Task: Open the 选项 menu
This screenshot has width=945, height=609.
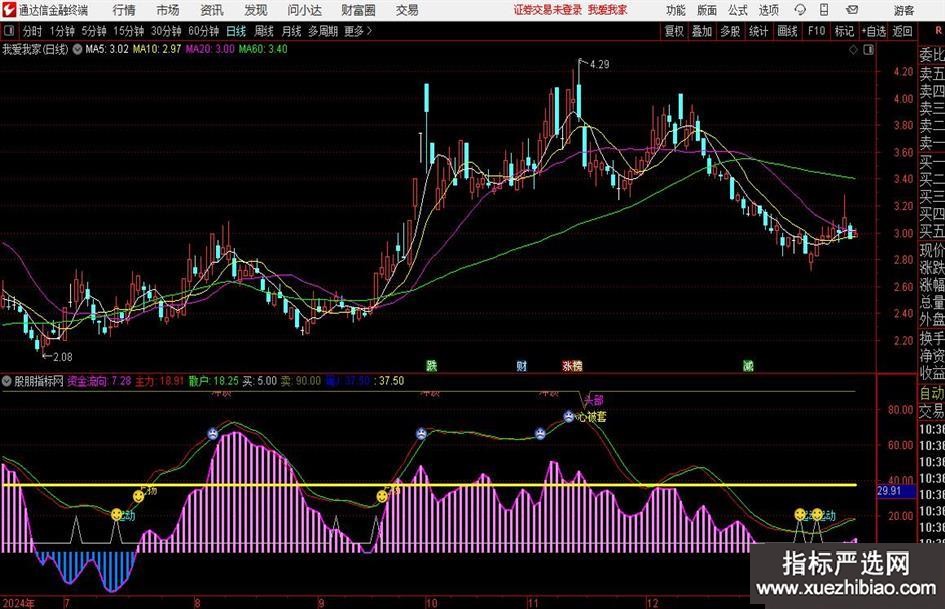Action: (768, 10)
